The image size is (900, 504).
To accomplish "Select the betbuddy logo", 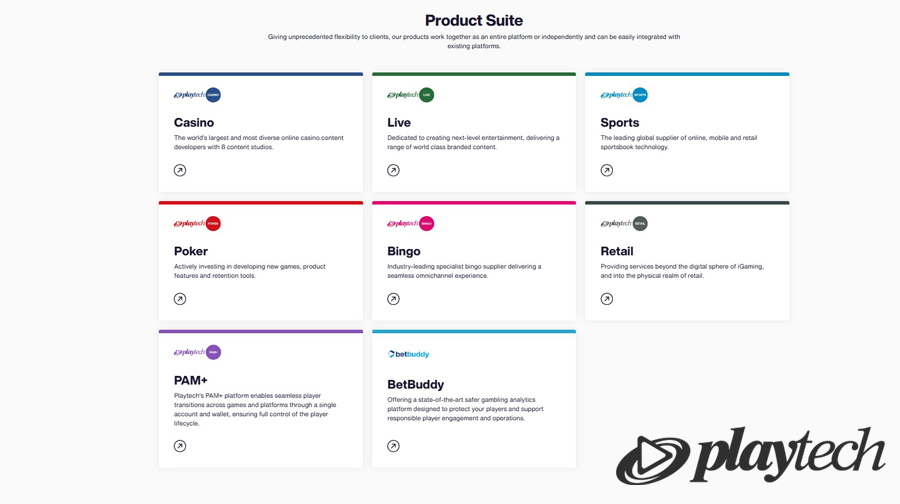I will coord(408,354).
